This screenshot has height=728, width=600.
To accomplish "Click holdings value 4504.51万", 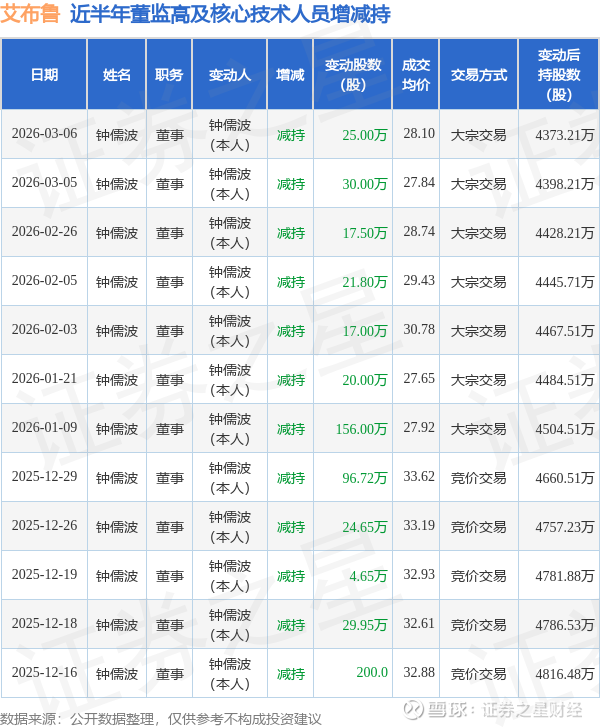I will (564, 429).
